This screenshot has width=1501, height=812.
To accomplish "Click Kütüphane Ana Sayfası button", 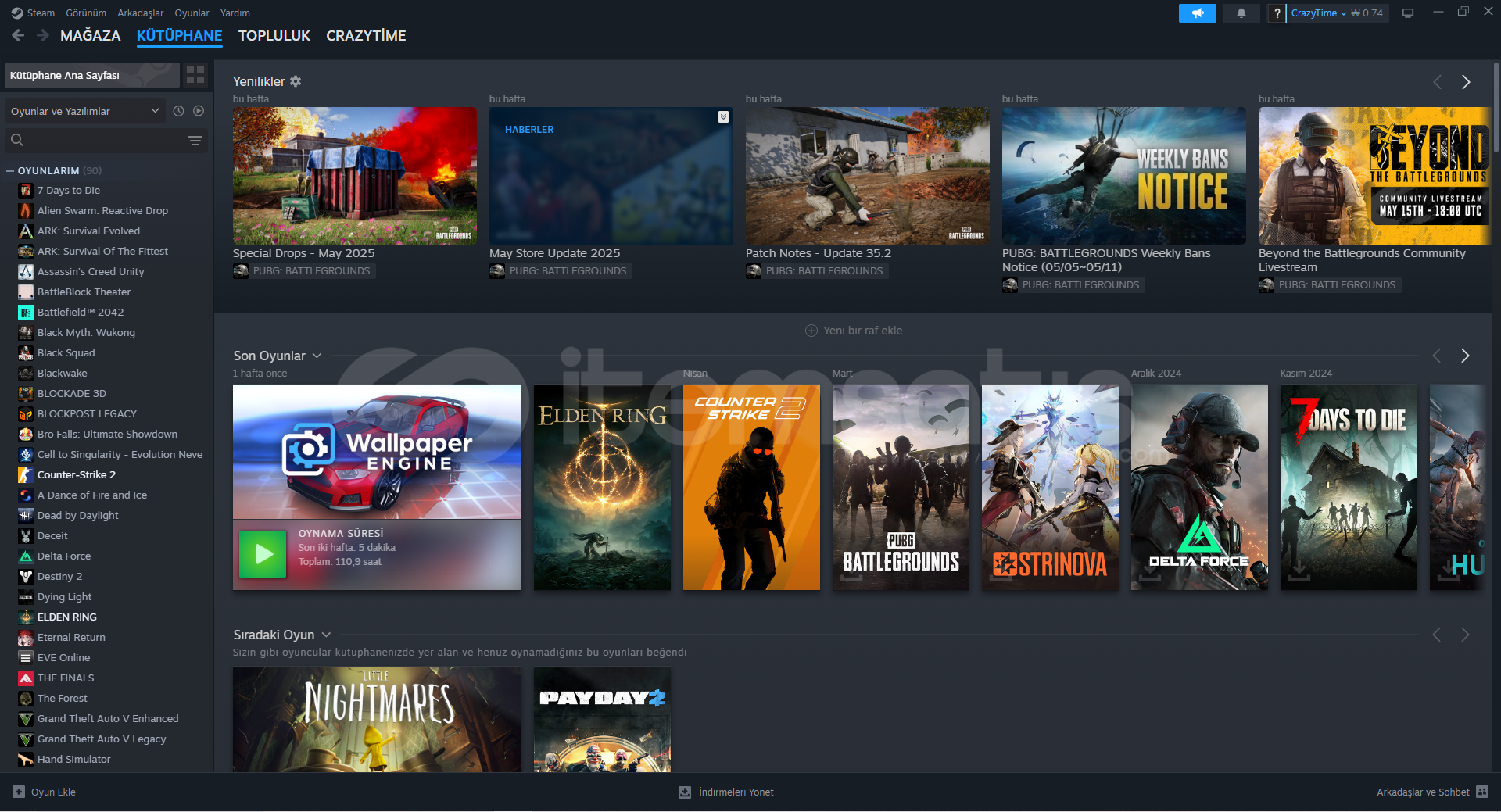I will point(92,75).
